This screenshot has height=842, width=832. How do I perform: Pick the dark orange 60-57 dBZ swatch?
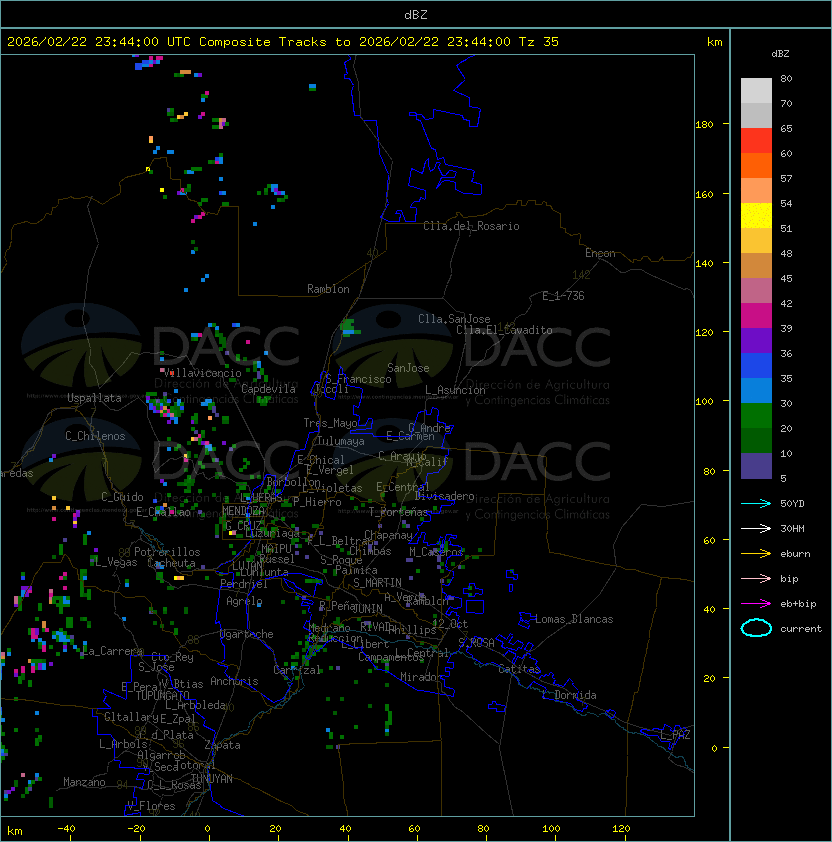coord(756,166)
